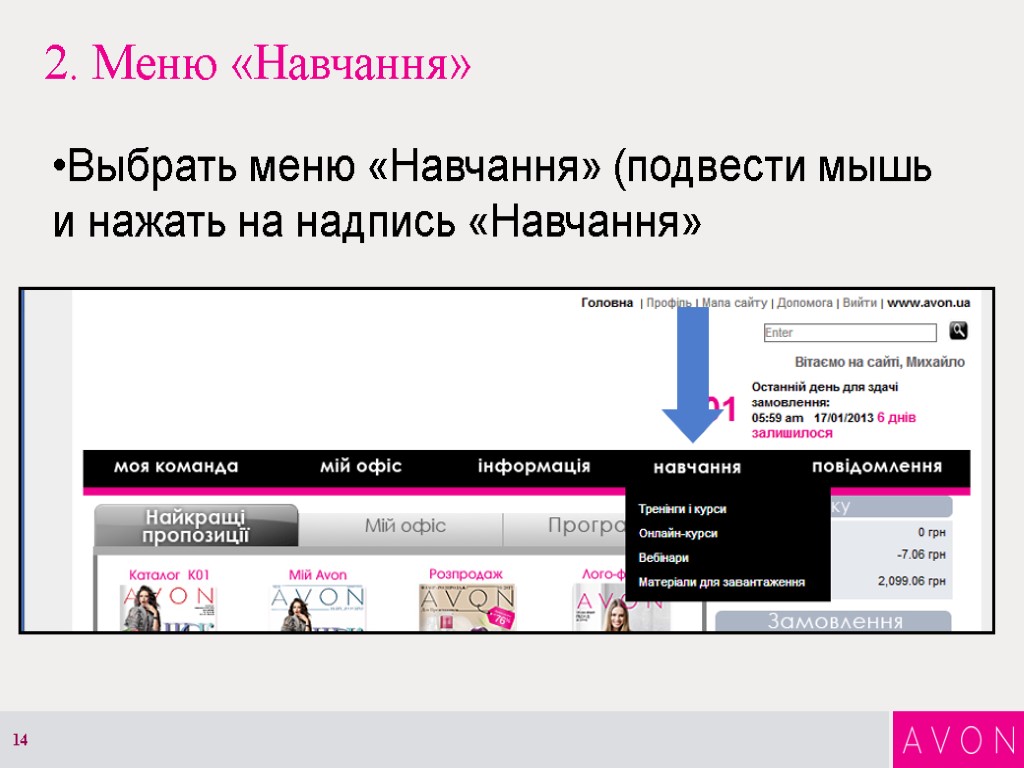Image resolution: width=1024 pixels, height=768 pixels.
Task: Click the Розпродаж label
Action: pyautogui.click(x=466, y=575)
